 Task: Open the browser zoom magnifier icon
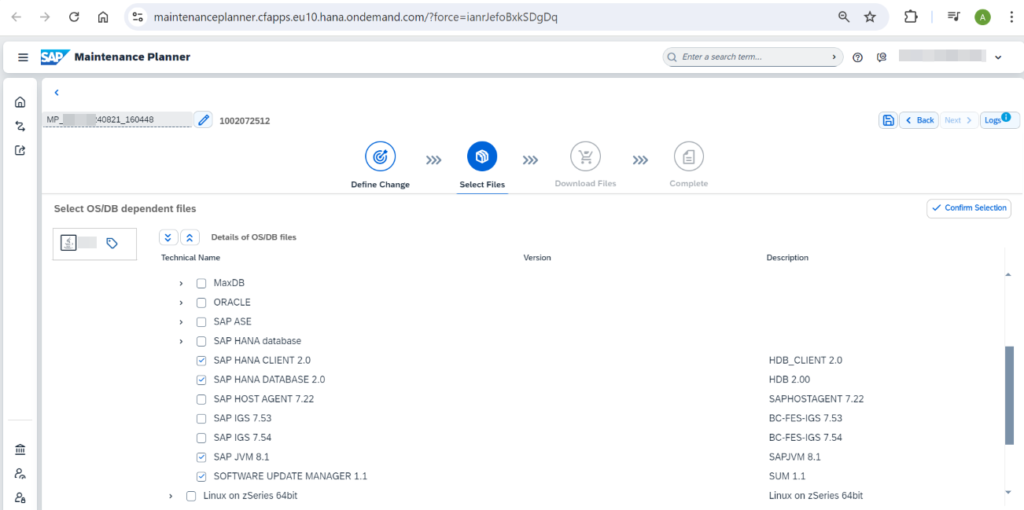click(x=844, y=18)
